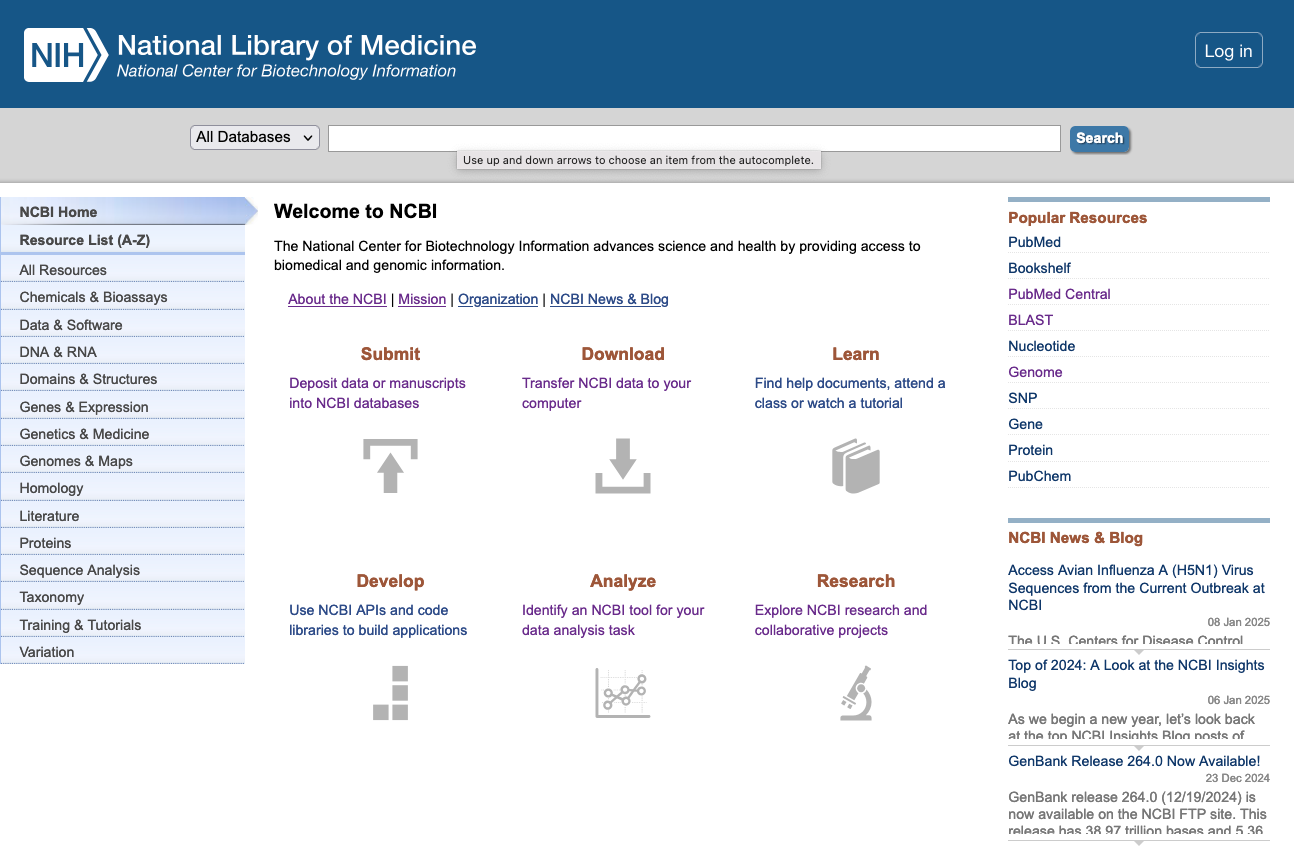Image resolution: width=1294 pixels, height=860 pixels.
Task: Click the Log in button
Action: (x=1228, y=51)
